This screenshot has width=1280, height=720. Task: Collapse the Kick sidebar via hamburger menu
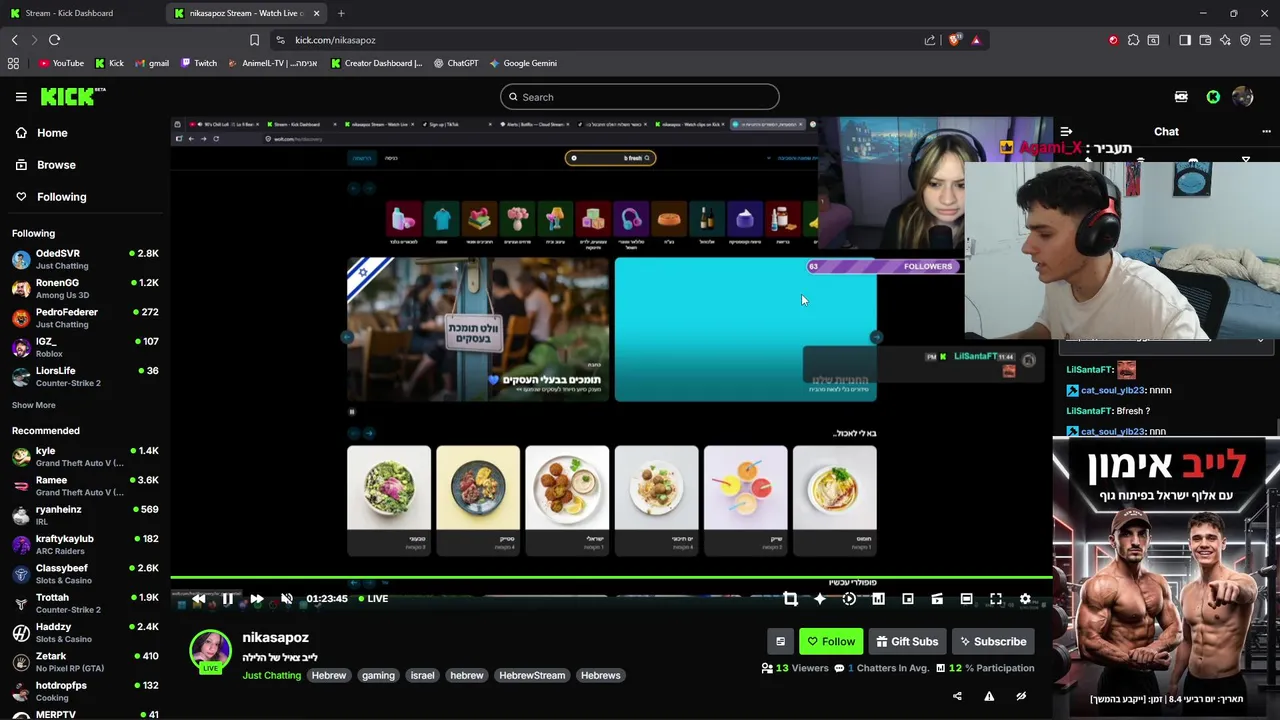[x=21, y=97]
